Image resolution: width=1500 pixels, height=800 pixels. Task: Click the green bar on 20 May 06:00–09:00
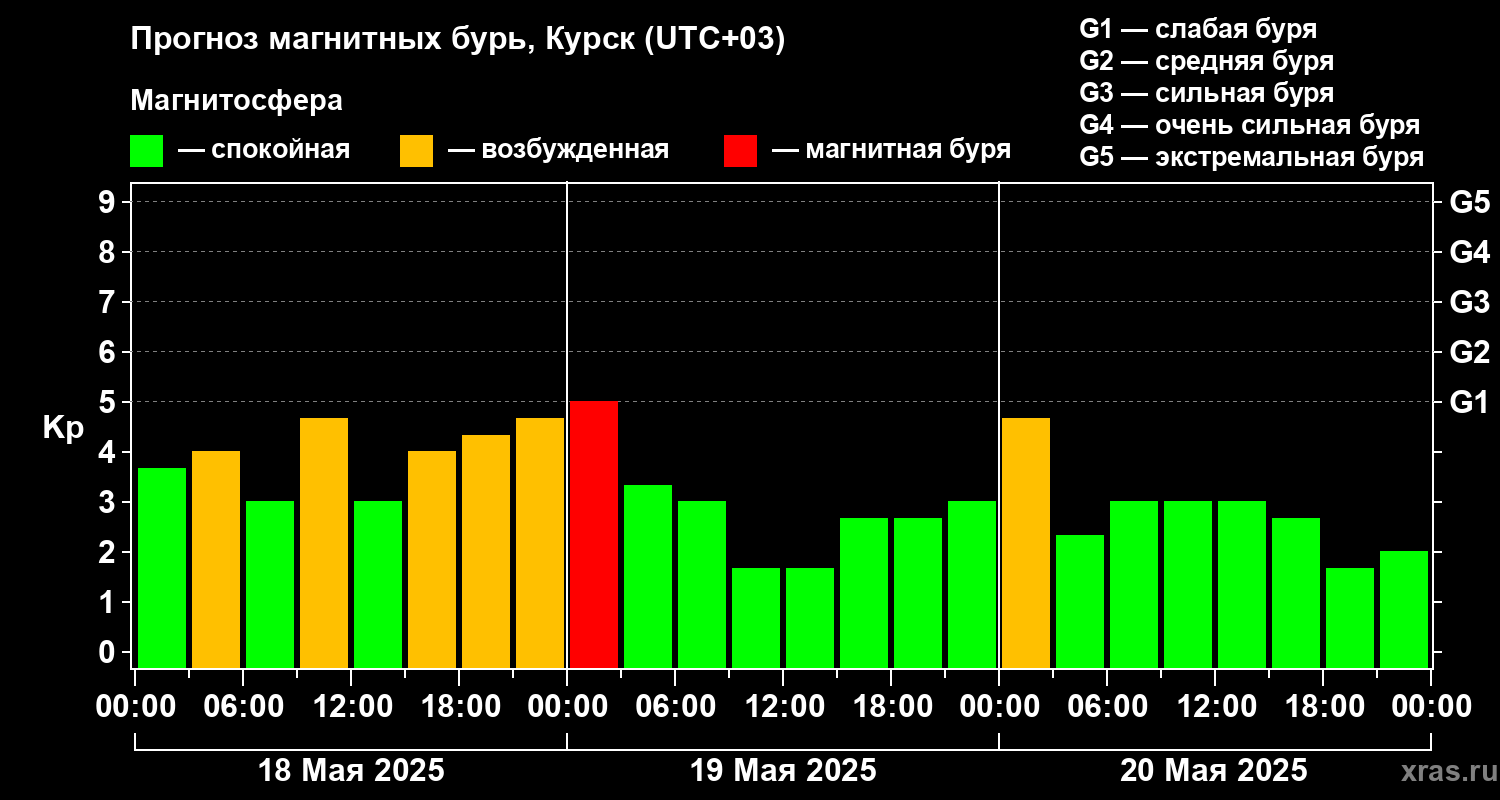(1134, 585)
